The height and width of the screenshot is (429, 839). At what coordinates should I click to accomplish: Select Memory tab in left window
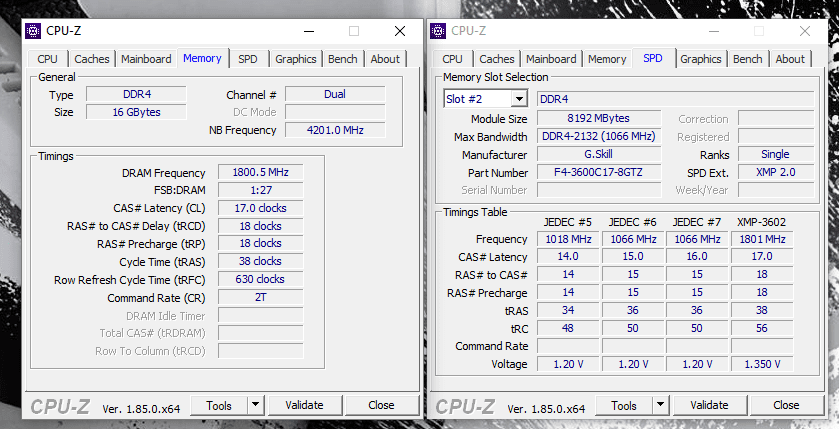202,58
